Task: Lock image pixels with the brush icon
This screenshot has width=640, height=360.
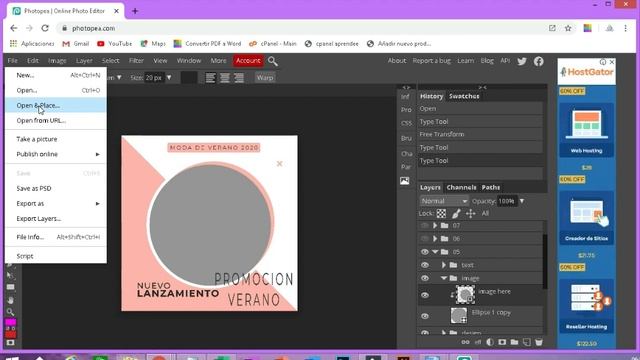Action: click(456, 213)
